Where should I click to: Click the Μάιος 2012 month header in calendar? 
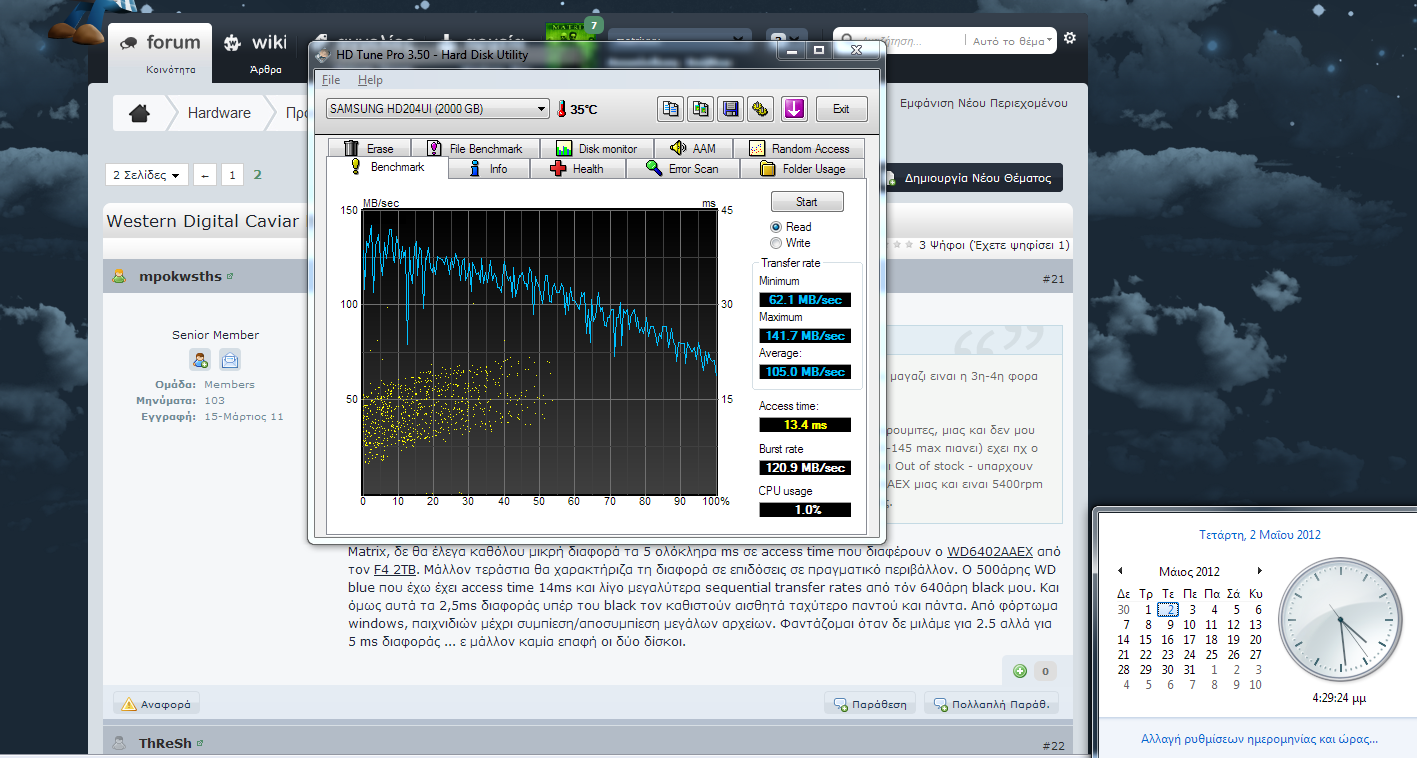(1189, 572)
